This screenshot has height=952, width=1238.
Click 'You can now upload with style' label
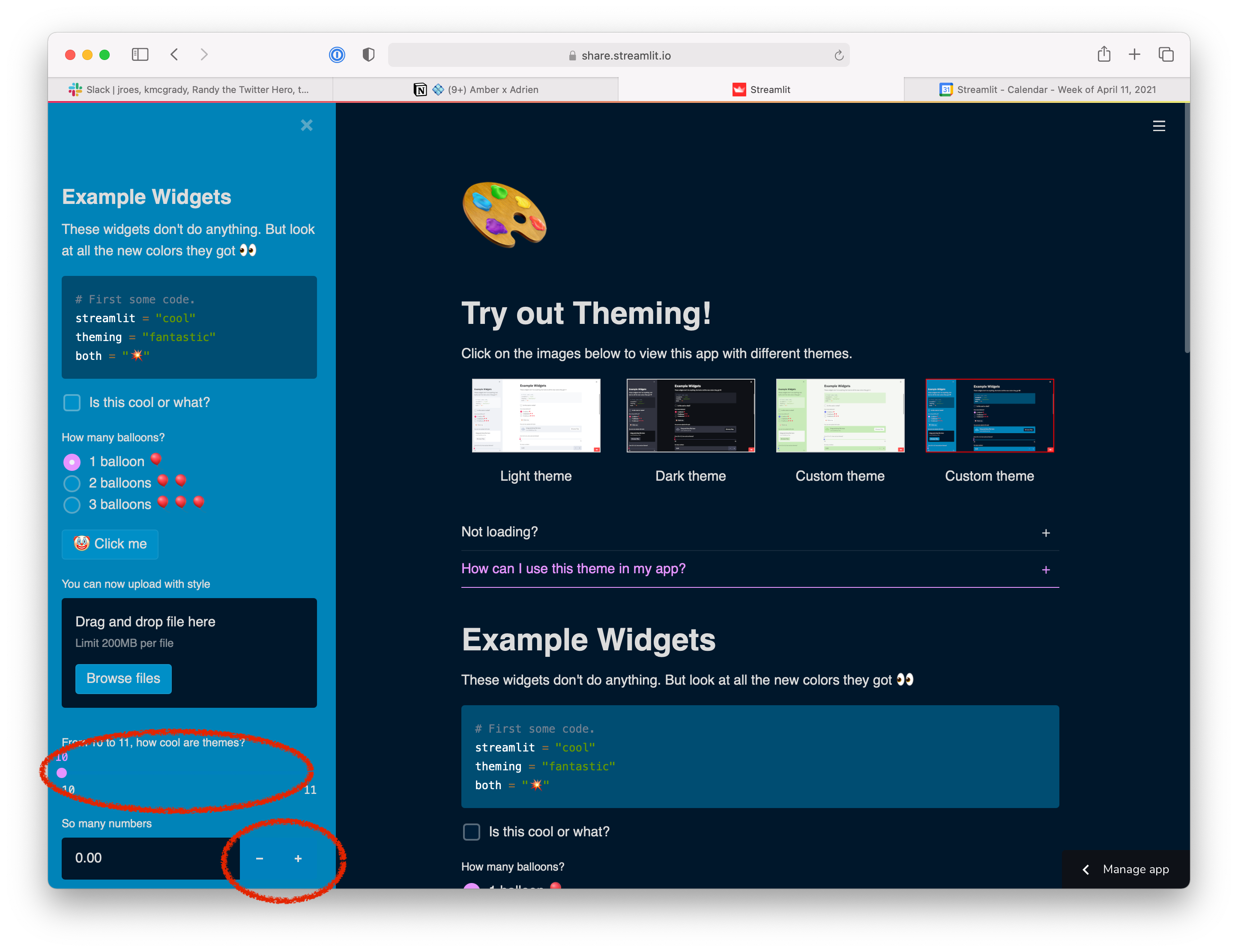tap(136, 584)
